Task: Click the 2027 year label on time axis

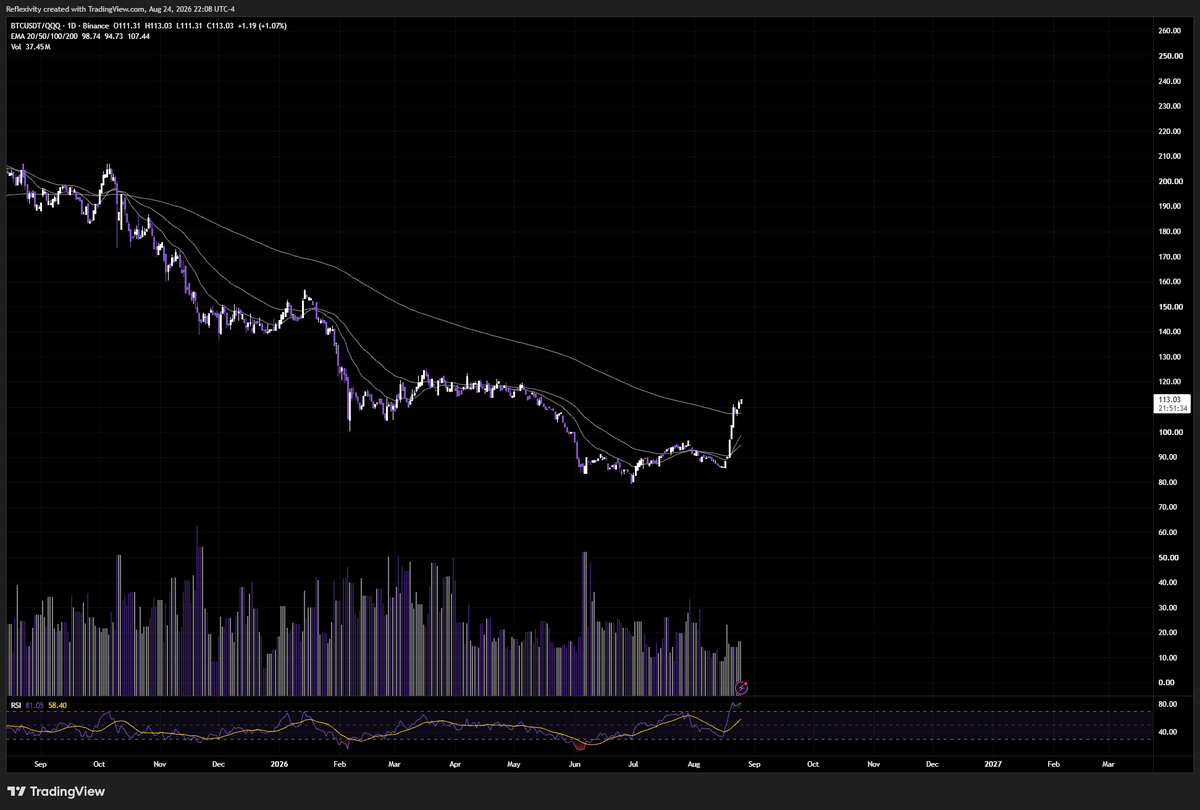Action: coord(993,763)
